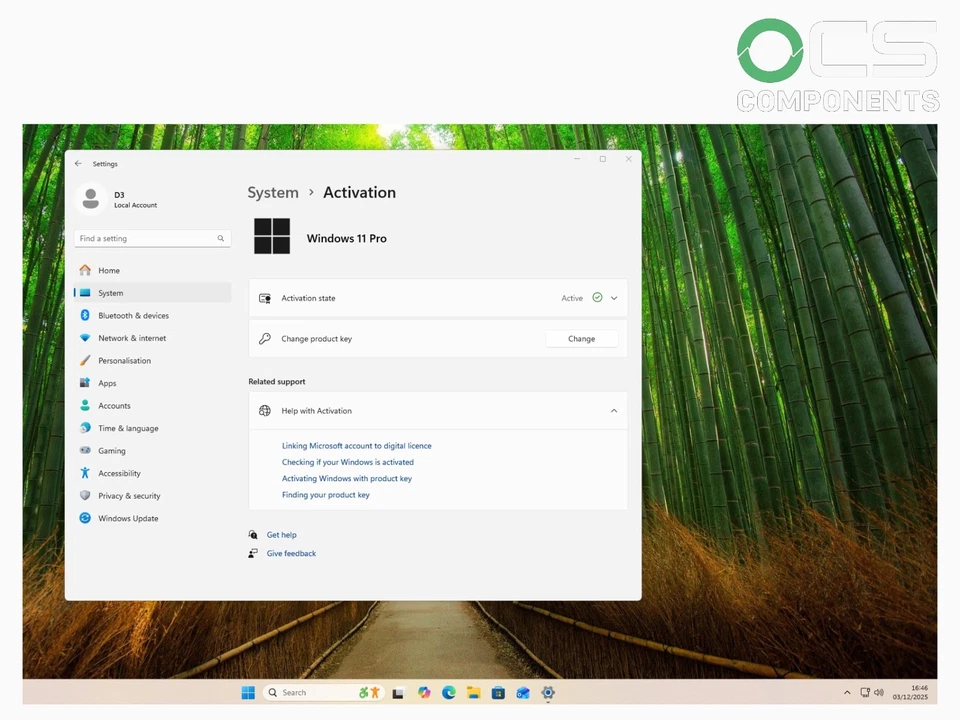Screen dimensions: 960x720
Task: Launch Copilot from the taskbar
Action: tap(424, 692)
